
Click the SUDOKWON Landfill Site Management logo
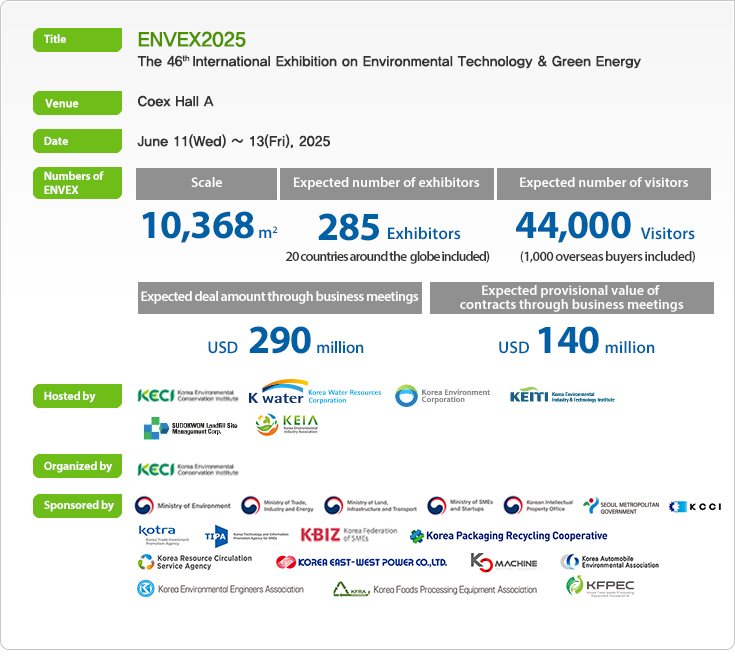click(x=191, y=427)
